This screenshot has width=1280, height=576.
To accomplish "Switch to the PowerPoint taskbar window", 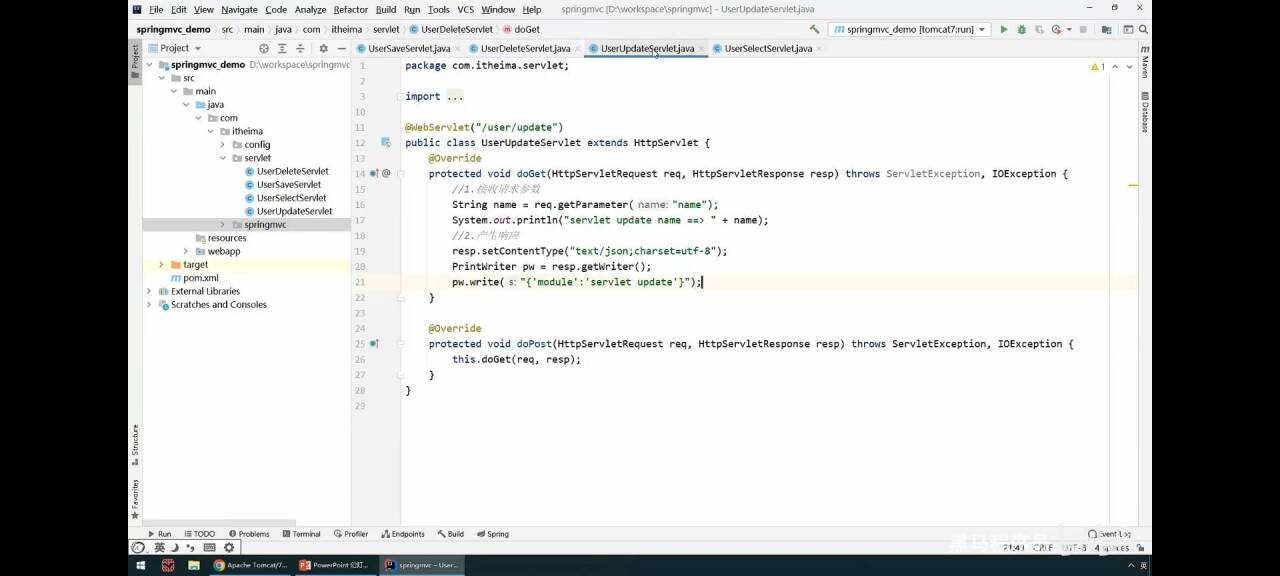I will tap(335, 565).
